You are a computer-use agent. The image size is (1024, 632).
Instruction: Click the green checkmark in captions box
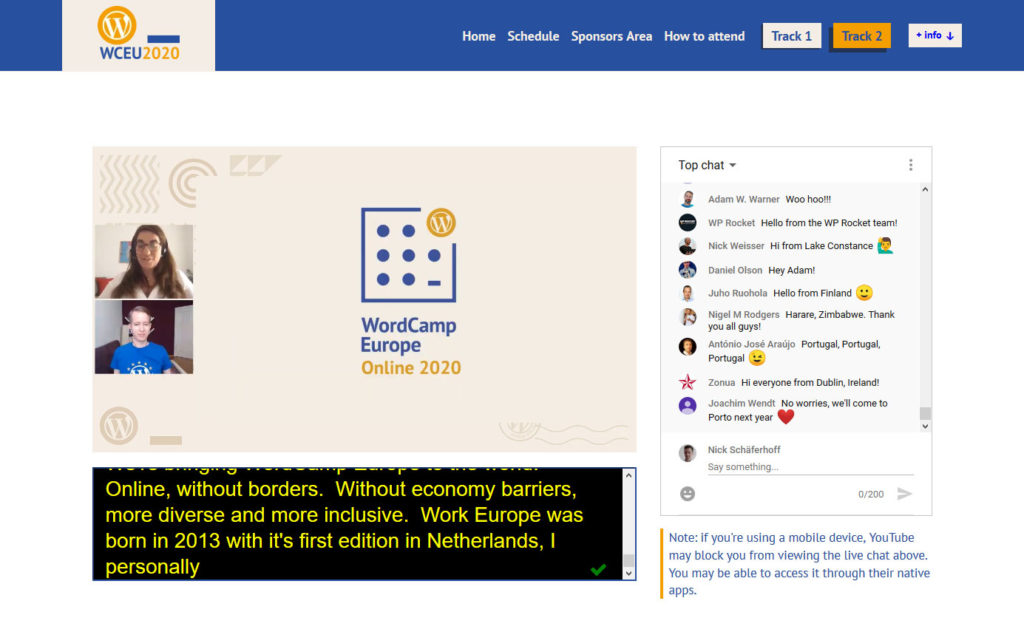click(598, 569)
